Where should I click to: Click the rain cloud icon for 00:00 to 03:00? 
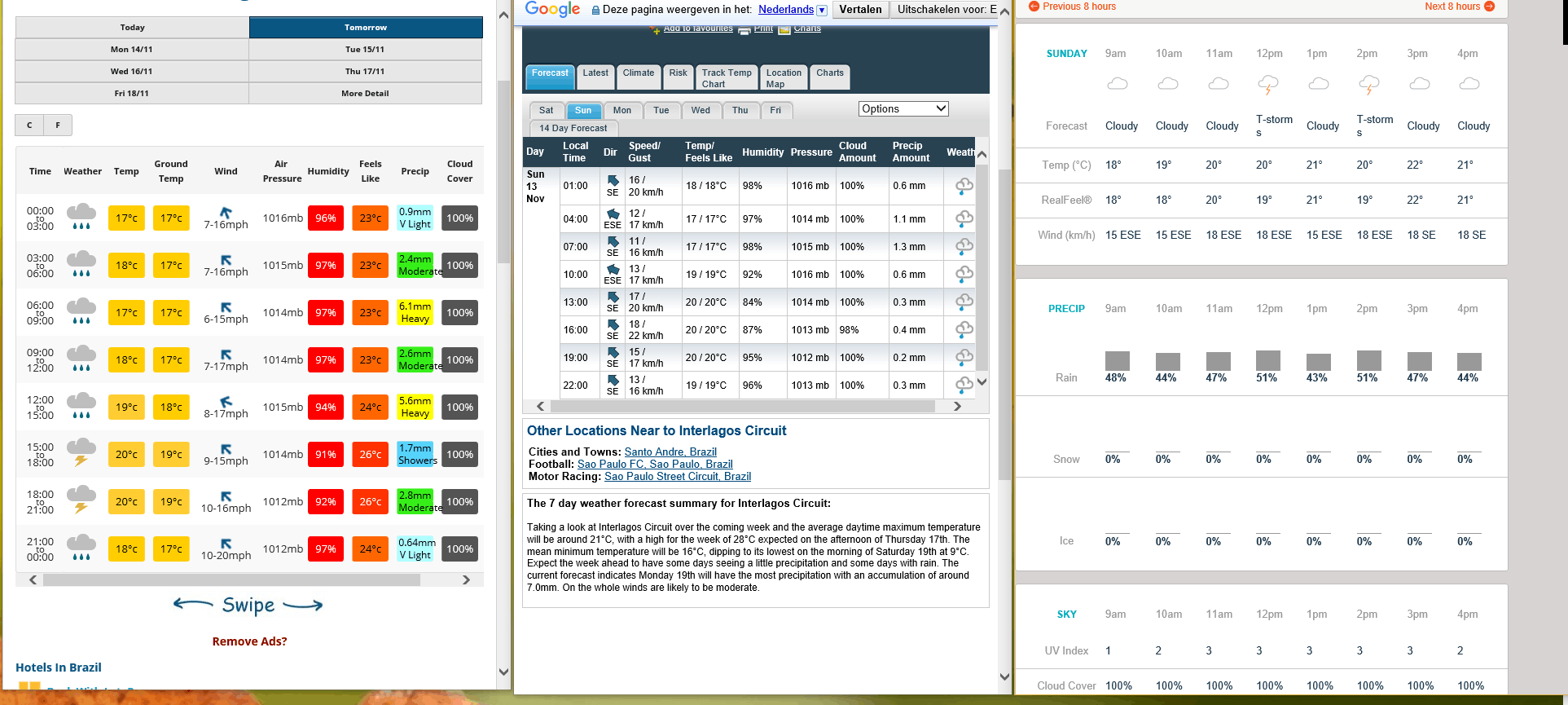tap(81, 217)
